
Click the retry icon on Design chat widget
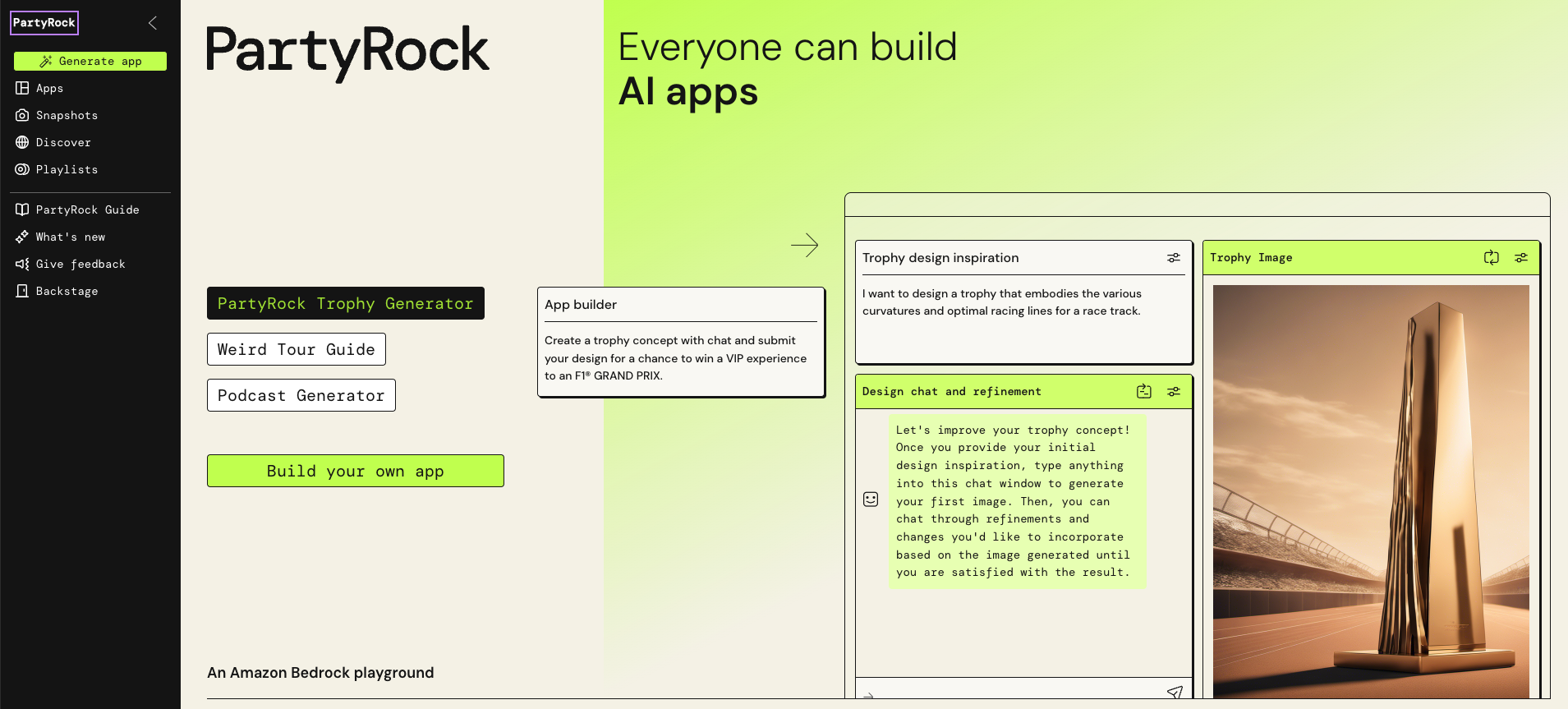[1144, 392]
